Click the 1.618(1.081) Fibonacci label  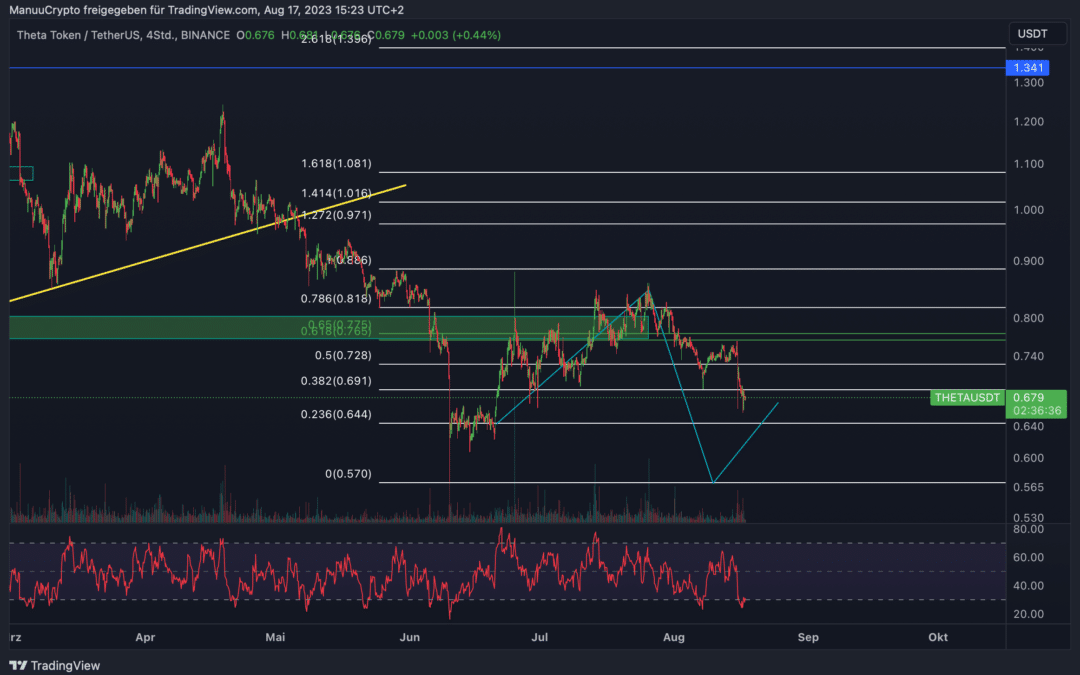(336, 163)
